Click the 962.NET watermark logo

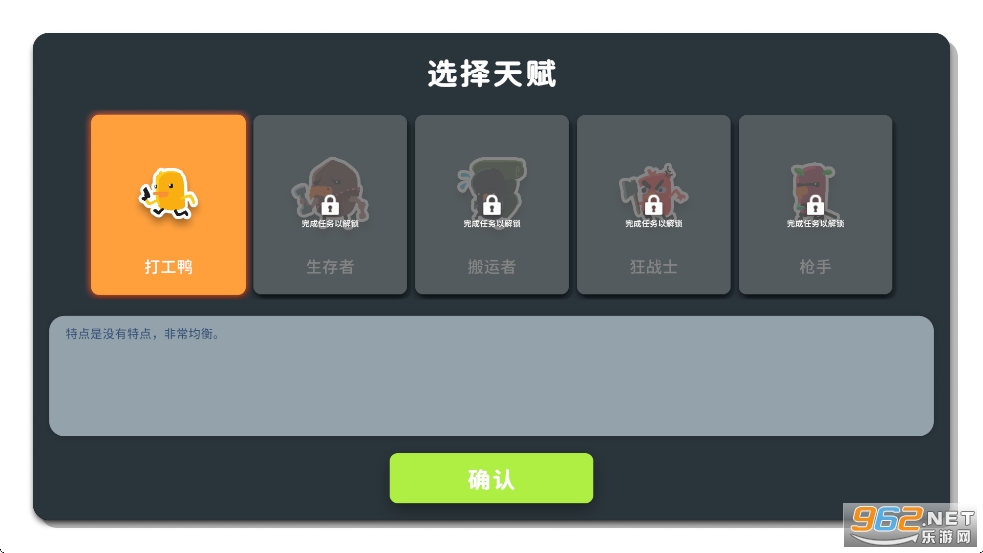912,525
